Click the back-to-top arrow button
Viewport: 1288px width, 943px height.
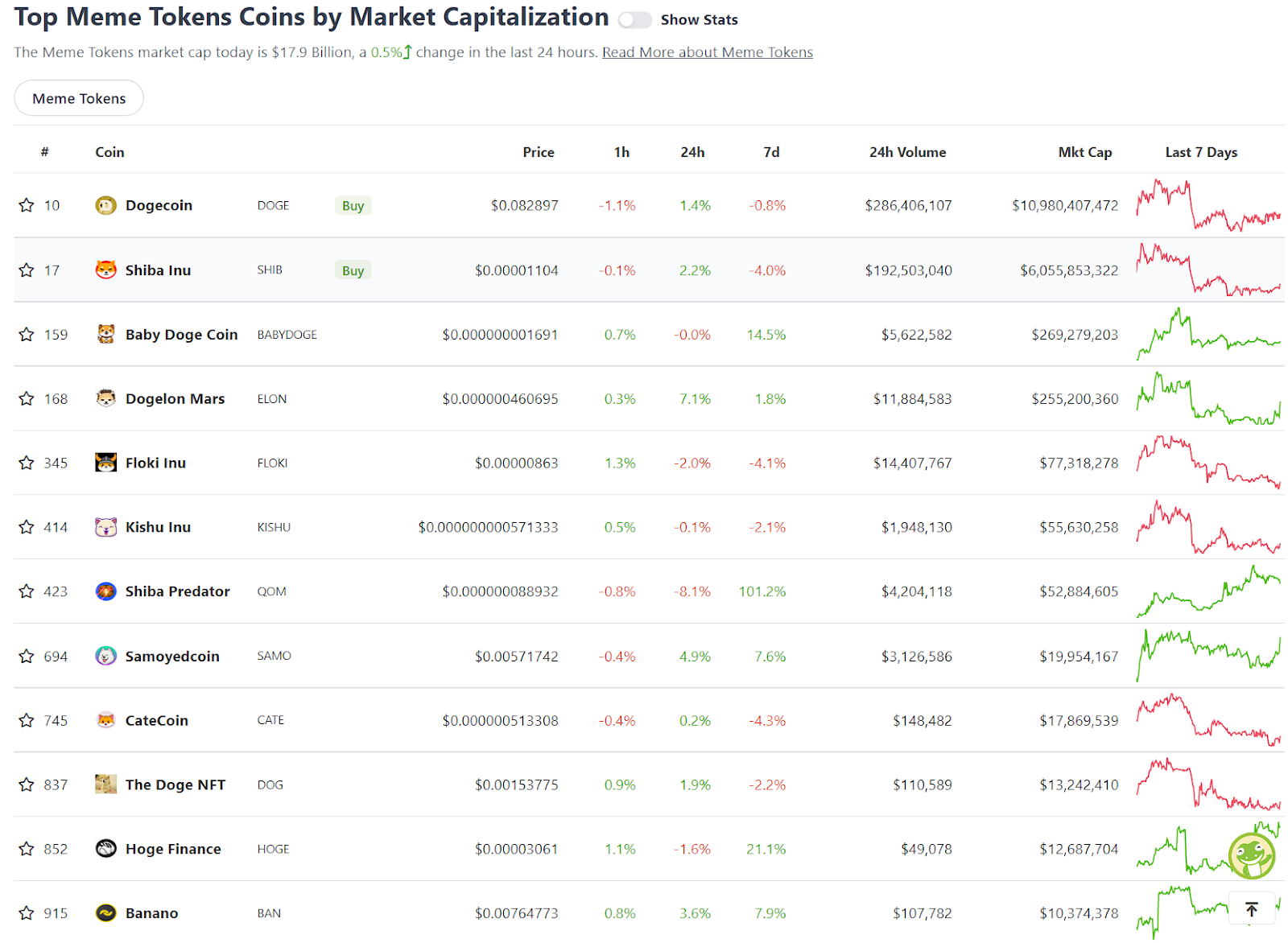click(1252, 909)
